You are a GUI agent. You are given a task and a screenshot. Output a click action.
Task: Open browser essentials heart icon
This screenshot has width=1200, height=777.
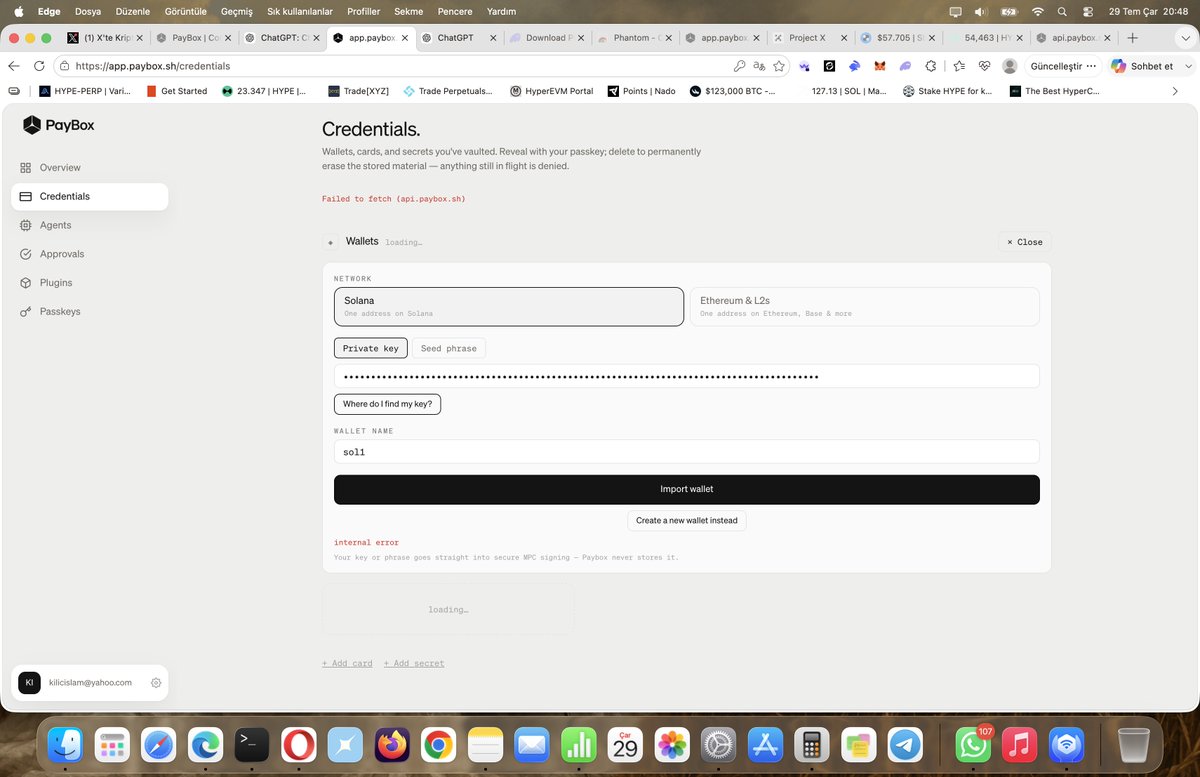(x=984, y=66)
